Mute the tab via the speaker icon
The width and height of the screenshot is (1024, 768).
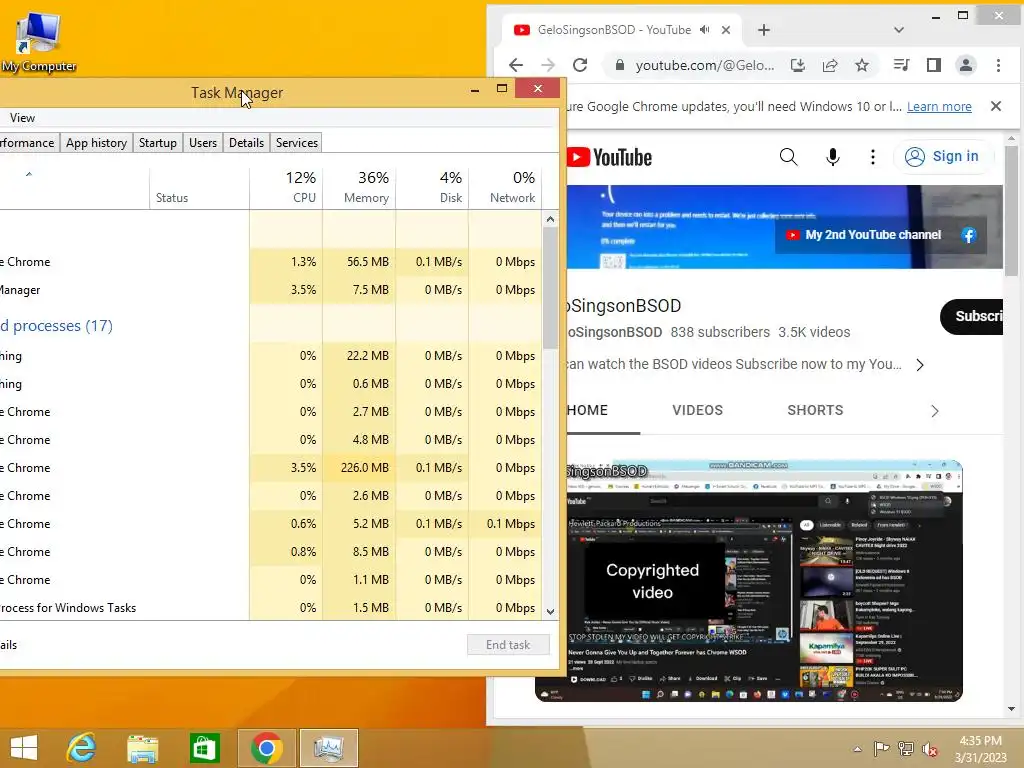tap(705, 30)
